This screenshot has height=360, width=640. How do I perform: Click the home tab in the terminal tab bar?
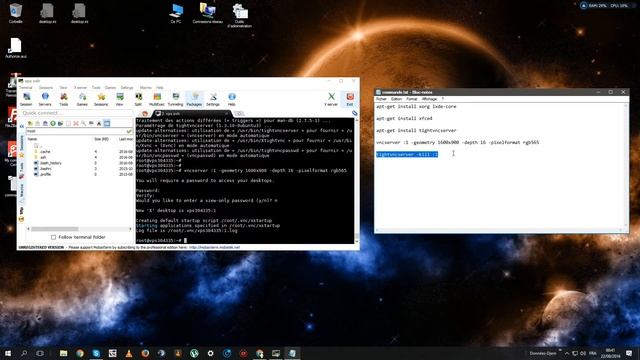(x=144, y=113)
